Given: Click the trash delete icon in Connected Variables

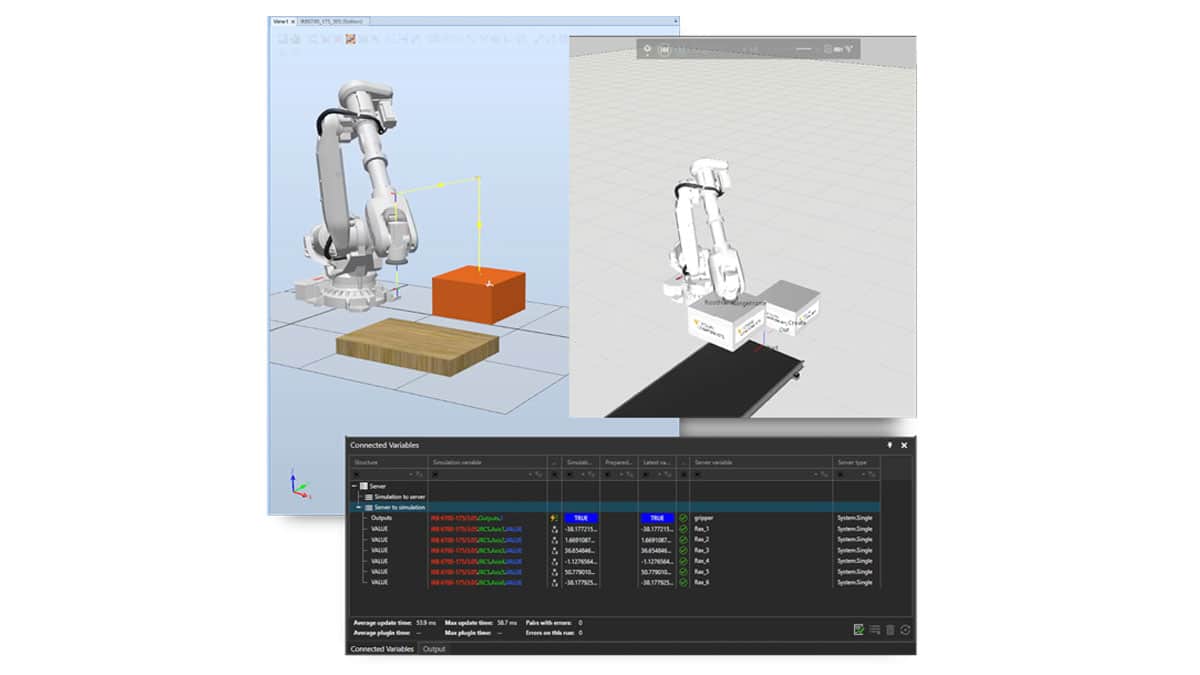Looking at the screenshot, I should [890, 629].
